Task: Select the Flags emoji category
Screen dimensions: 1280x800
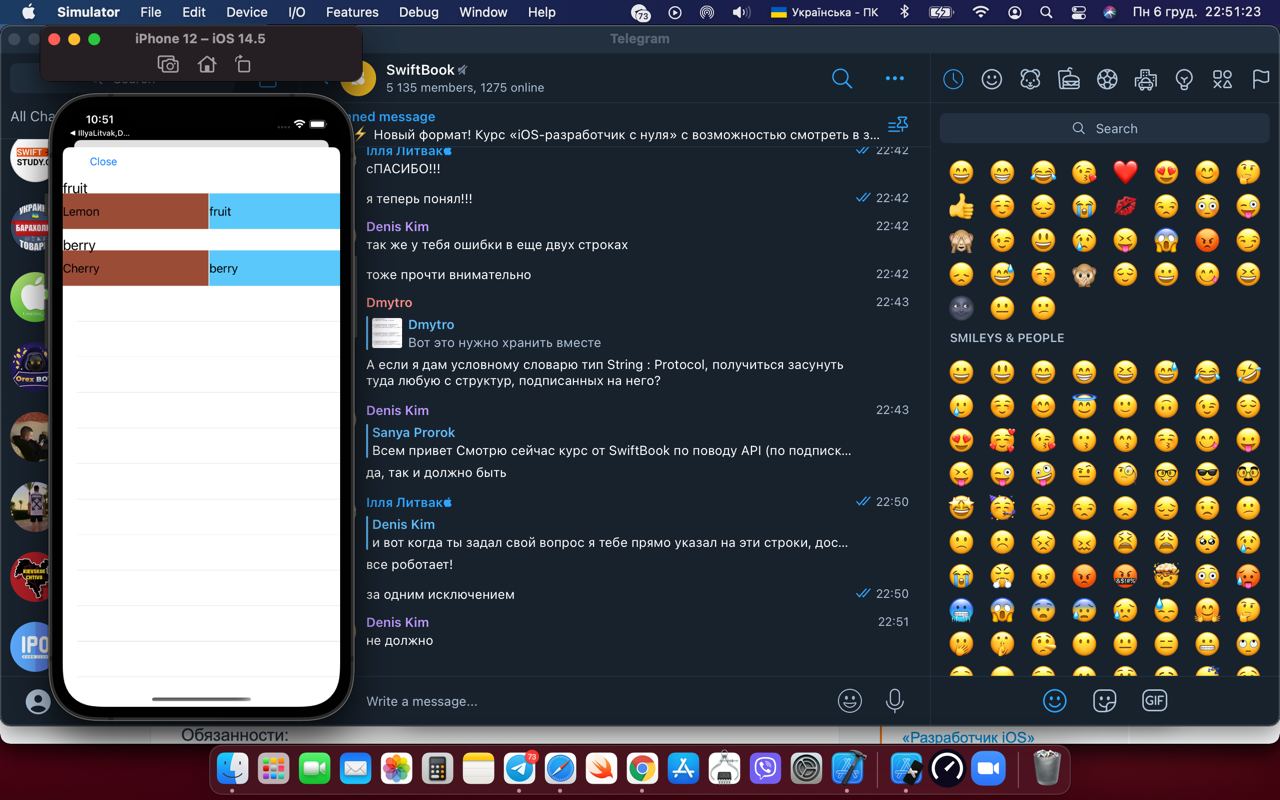Action: pyautogui.click(x=1261, y=79)
